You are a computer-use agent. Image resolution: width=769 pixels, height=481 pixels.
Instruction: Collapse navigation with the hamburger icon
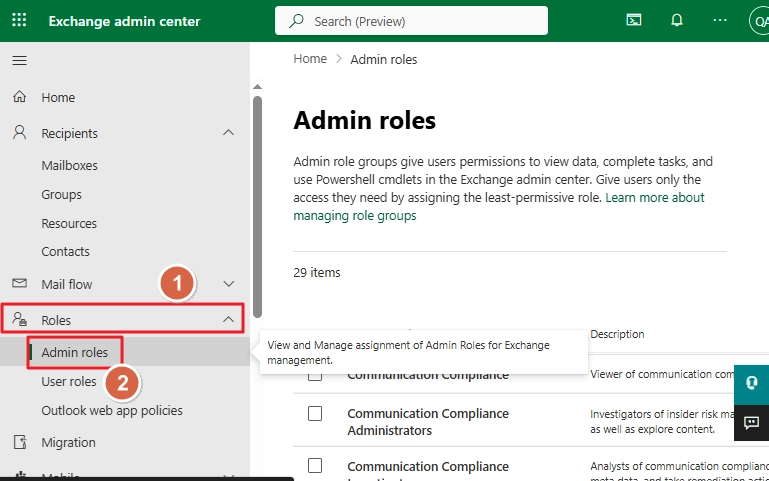click(x=20, y=60)
